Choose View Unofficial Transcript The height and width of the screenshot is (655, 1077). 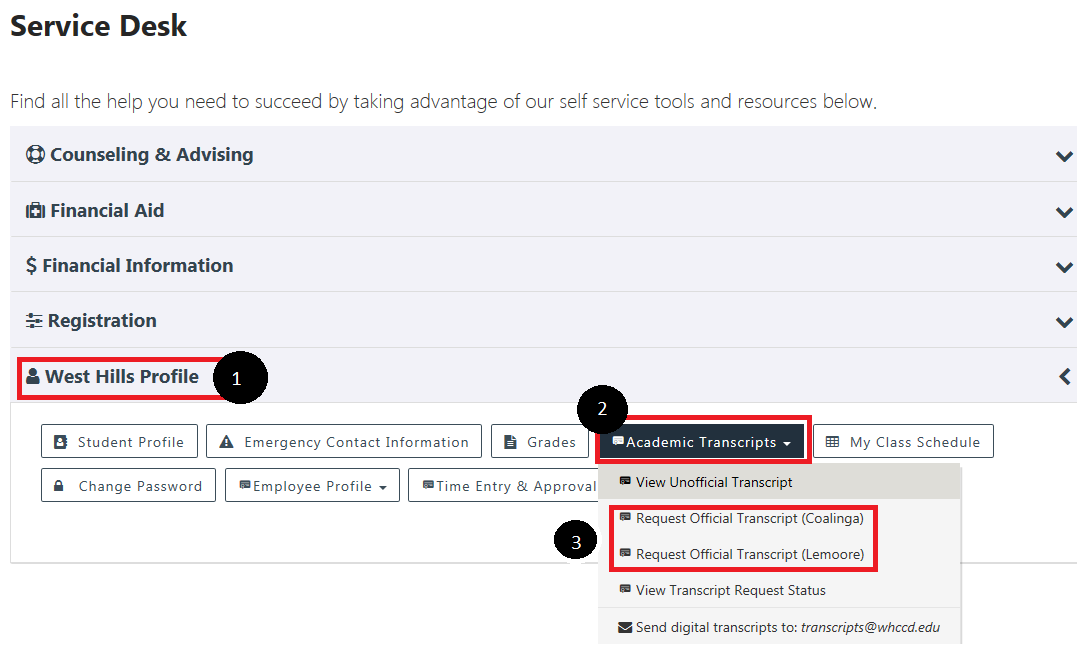click(x=780, y=482)
